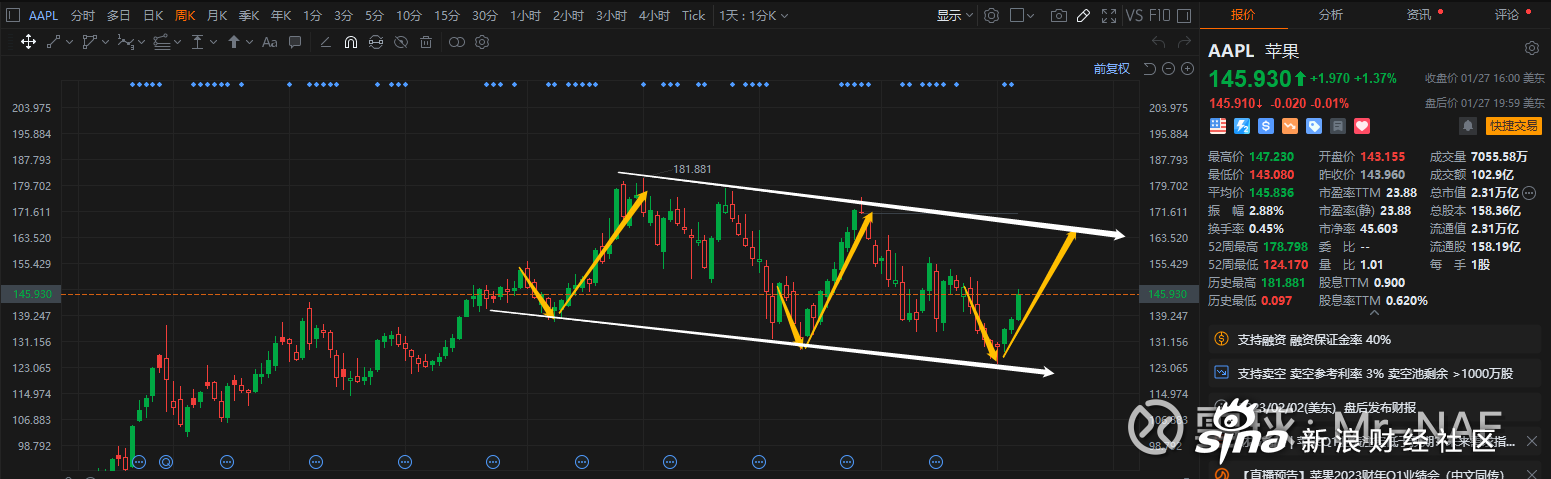Select the trend line drawing tool
The image size is (1551, 479).
(54, 42)
